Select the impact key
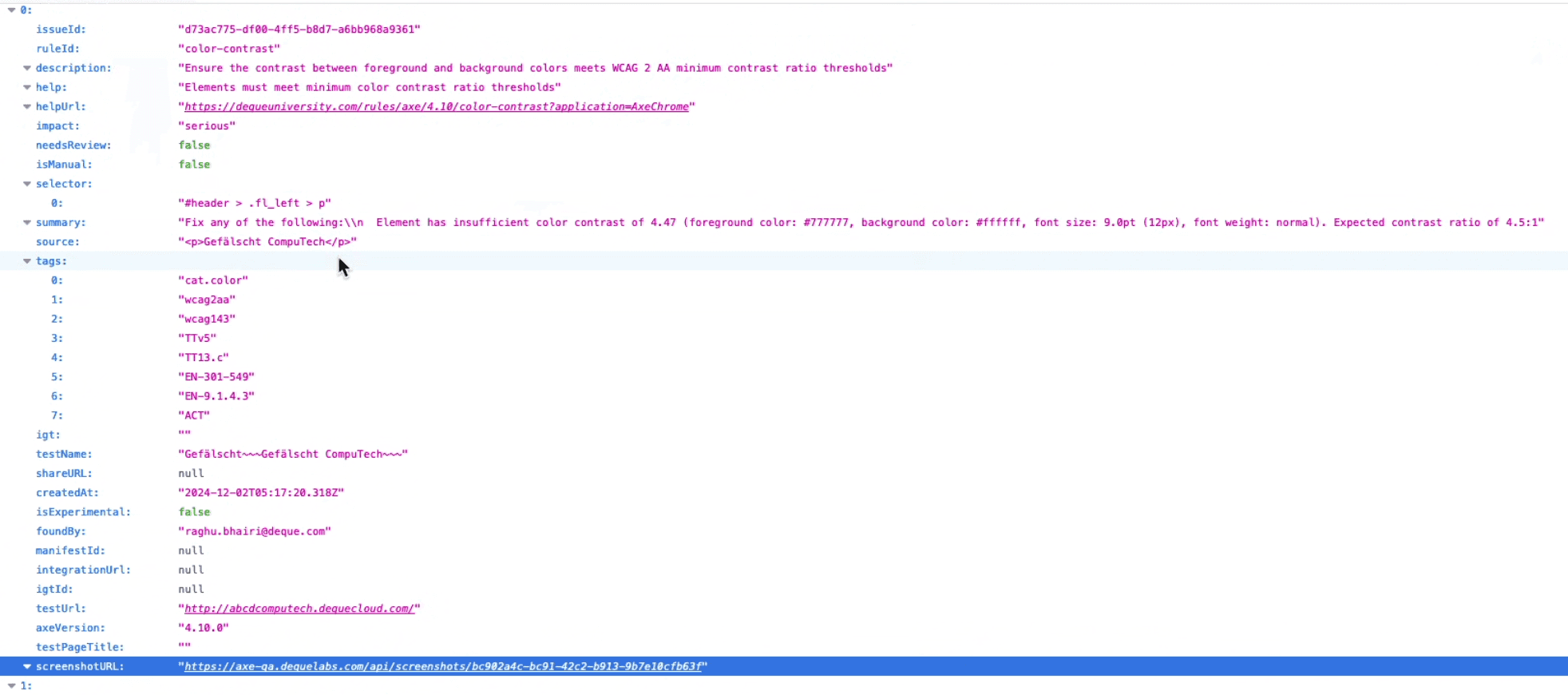 point(57,126)
